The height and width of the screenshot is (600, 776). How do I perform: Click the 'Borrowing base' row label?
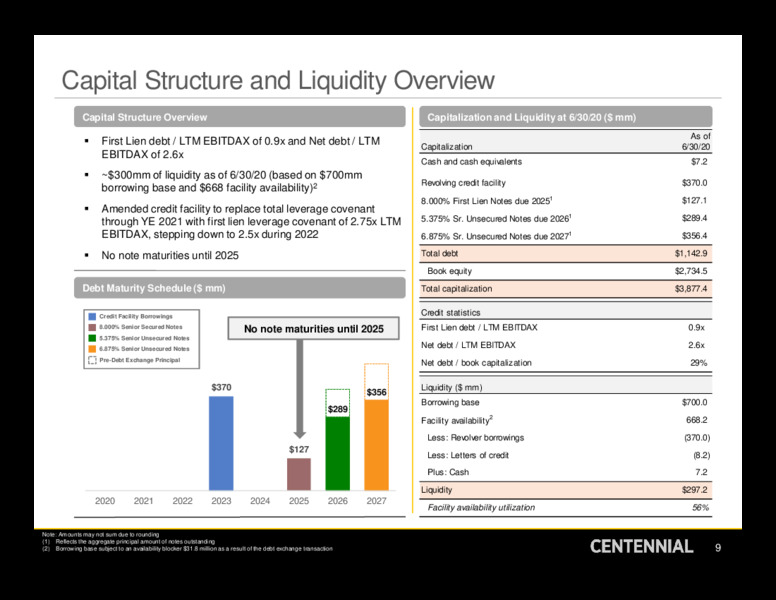coord(450,402)
